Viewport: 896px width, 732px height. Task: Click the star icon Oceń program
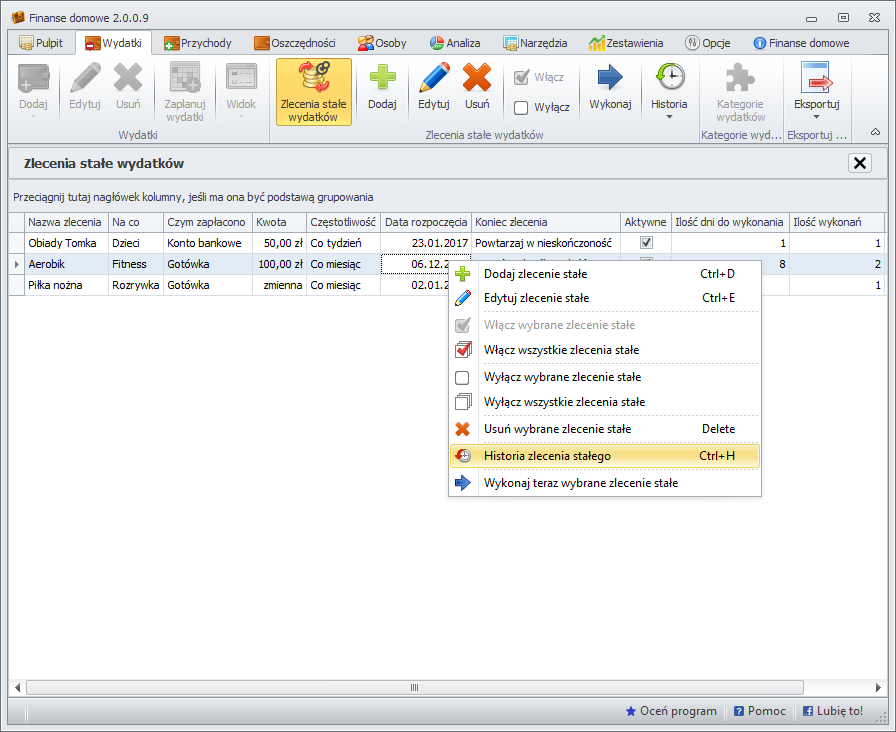[630, 711]
